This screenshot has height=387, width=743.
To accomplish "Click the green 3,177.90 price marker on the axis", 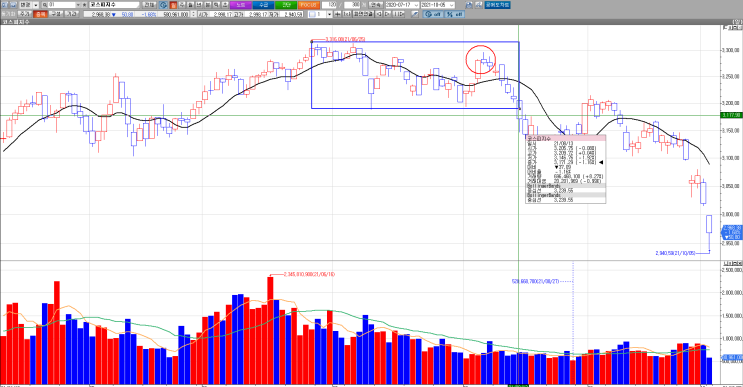I will (x=731, y=115).
